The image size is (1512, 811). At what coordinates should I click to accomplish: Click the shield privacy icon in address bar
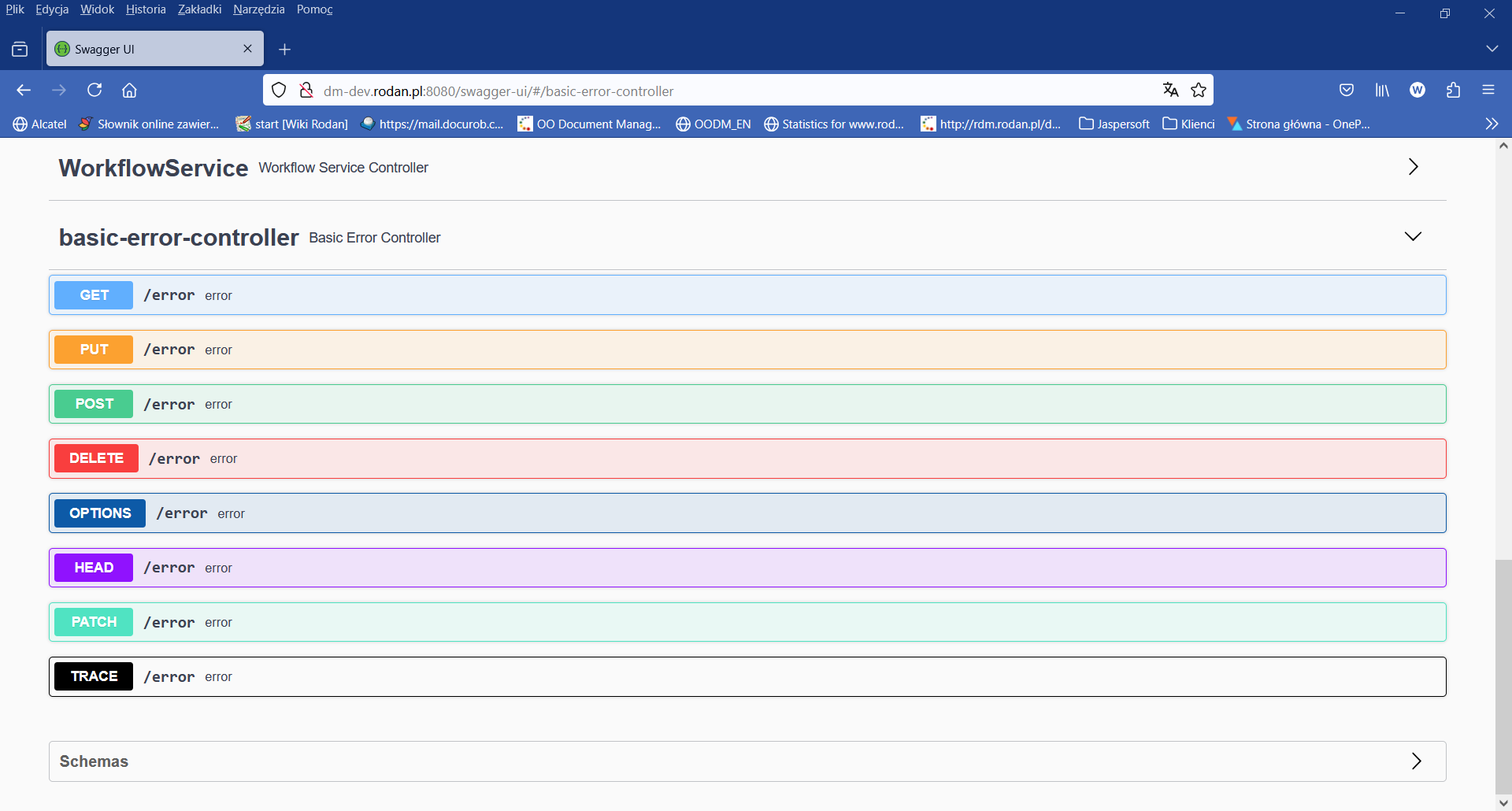(278, 90)
